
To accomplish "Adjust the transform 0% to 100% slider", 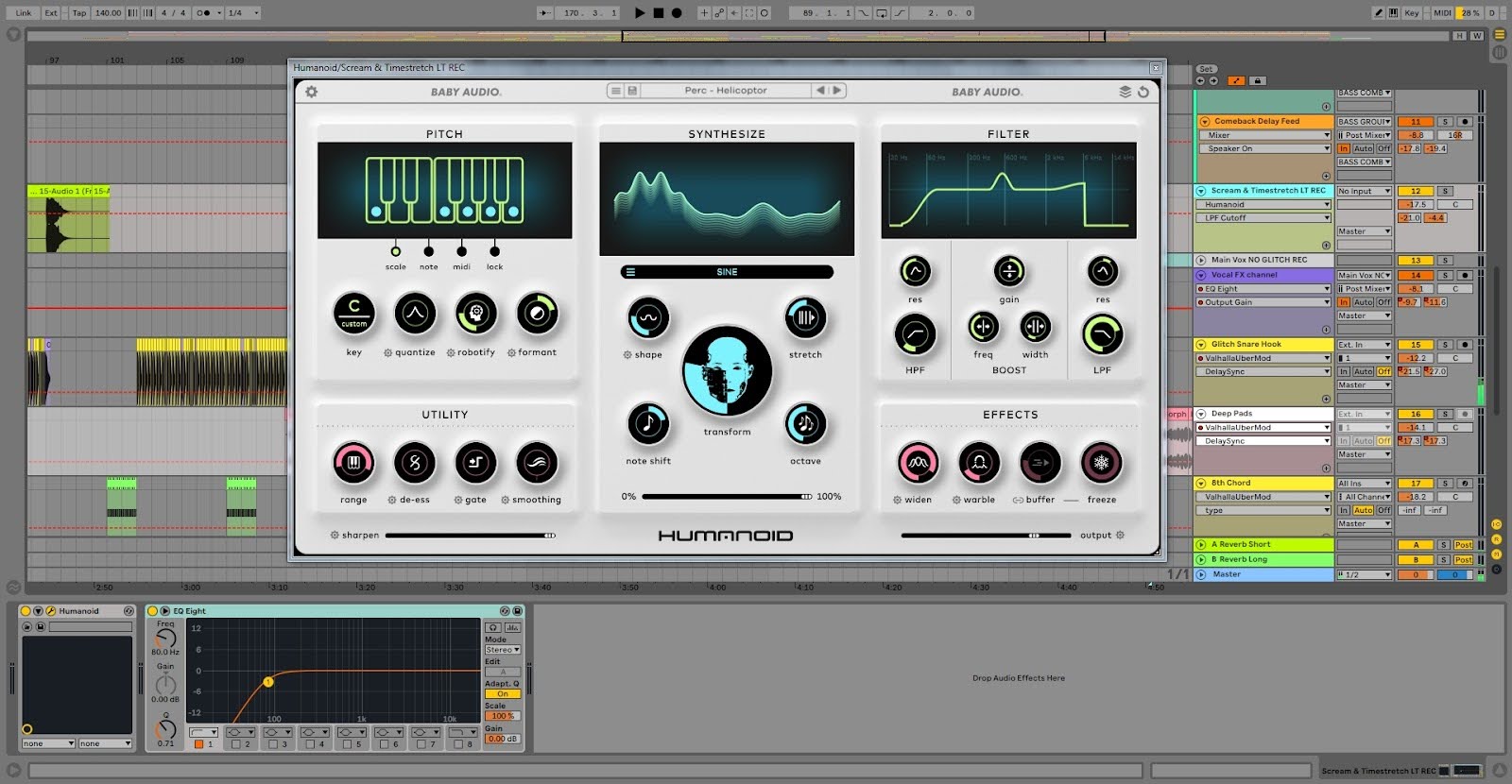I will (x=727, y=496).
